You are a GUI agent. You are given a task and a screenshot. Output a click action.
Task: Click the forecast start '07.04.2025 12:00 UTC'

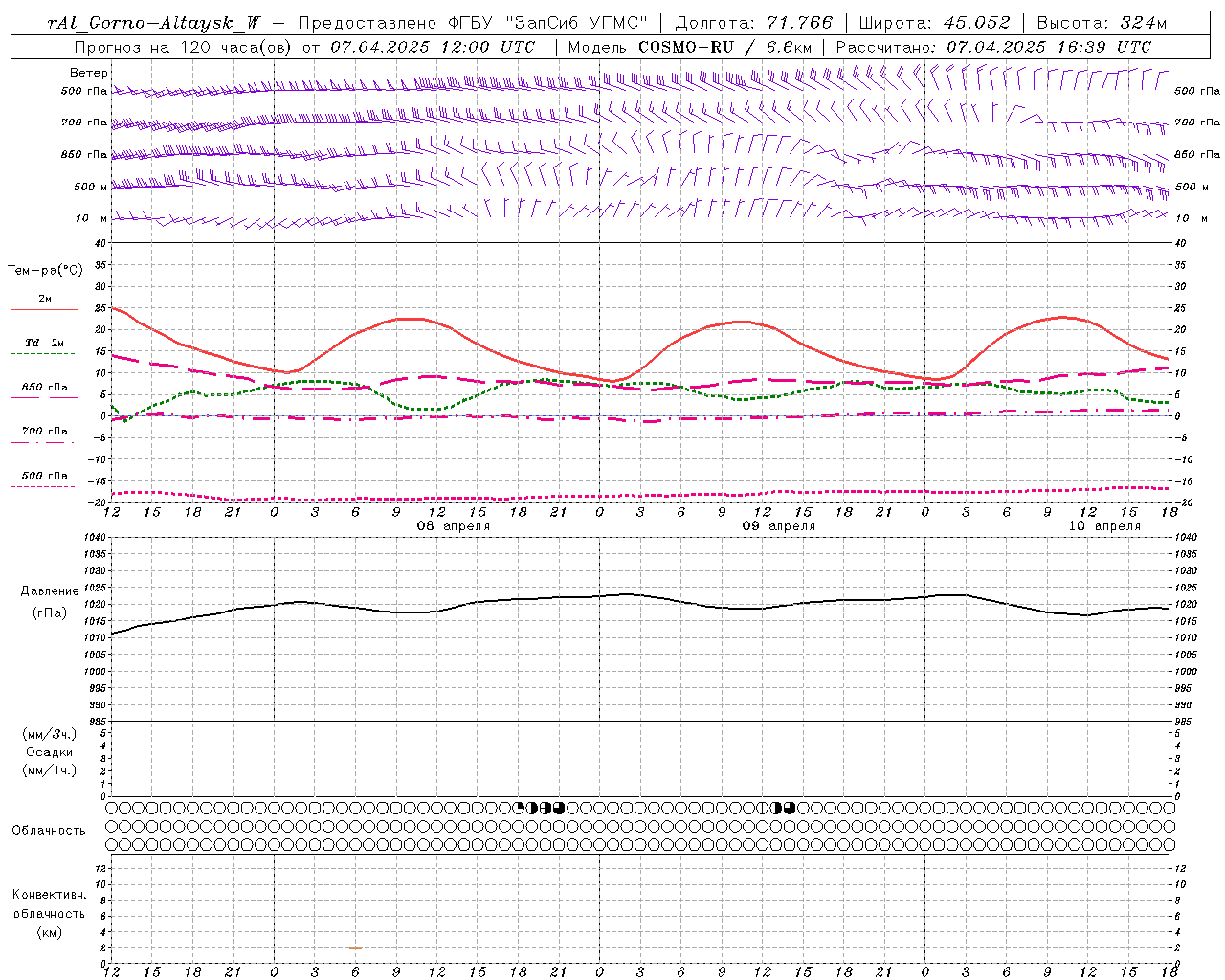433,47
